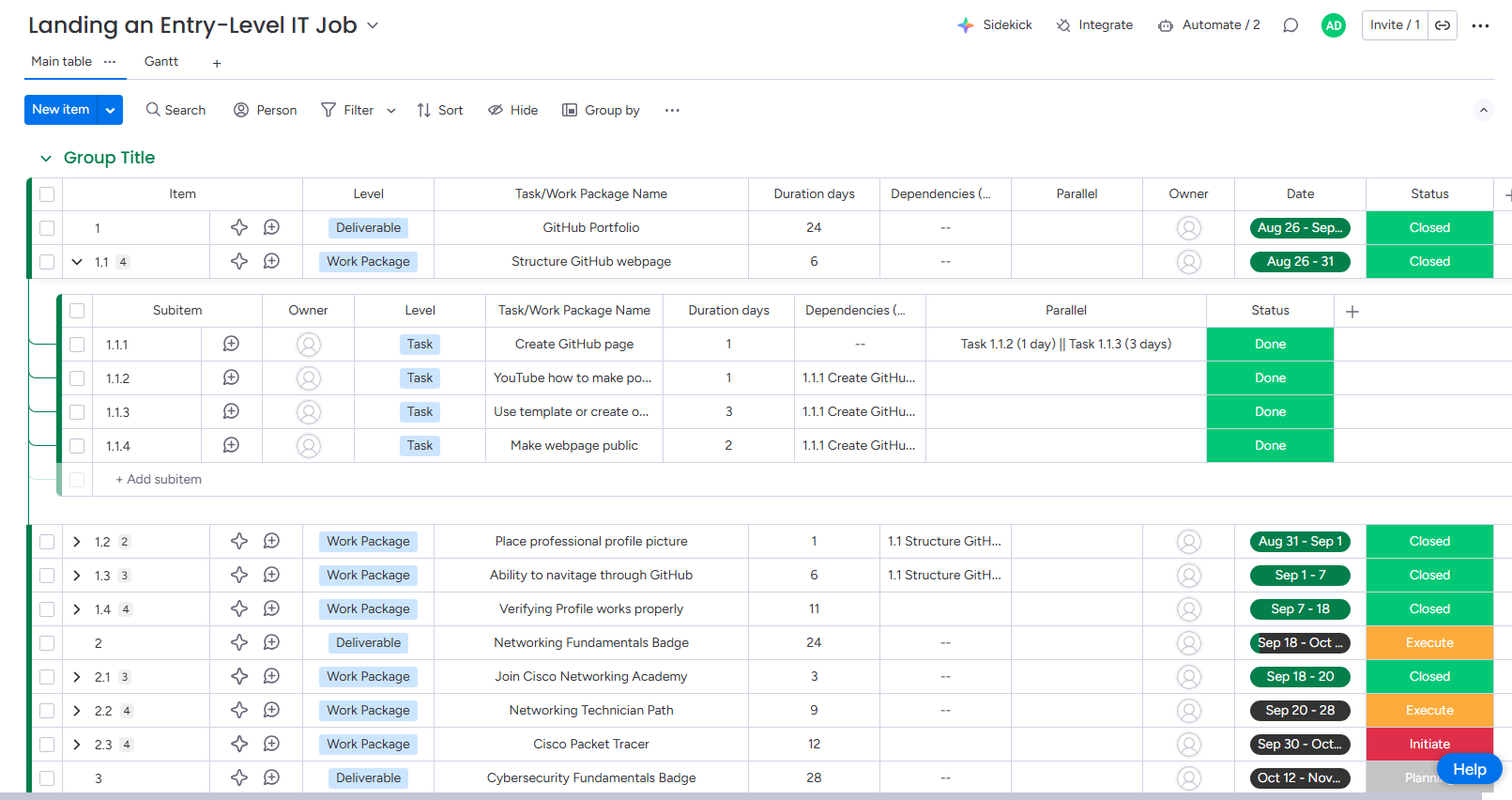
Task: Switch to the Gantt view tab
Action: point(160,62)
